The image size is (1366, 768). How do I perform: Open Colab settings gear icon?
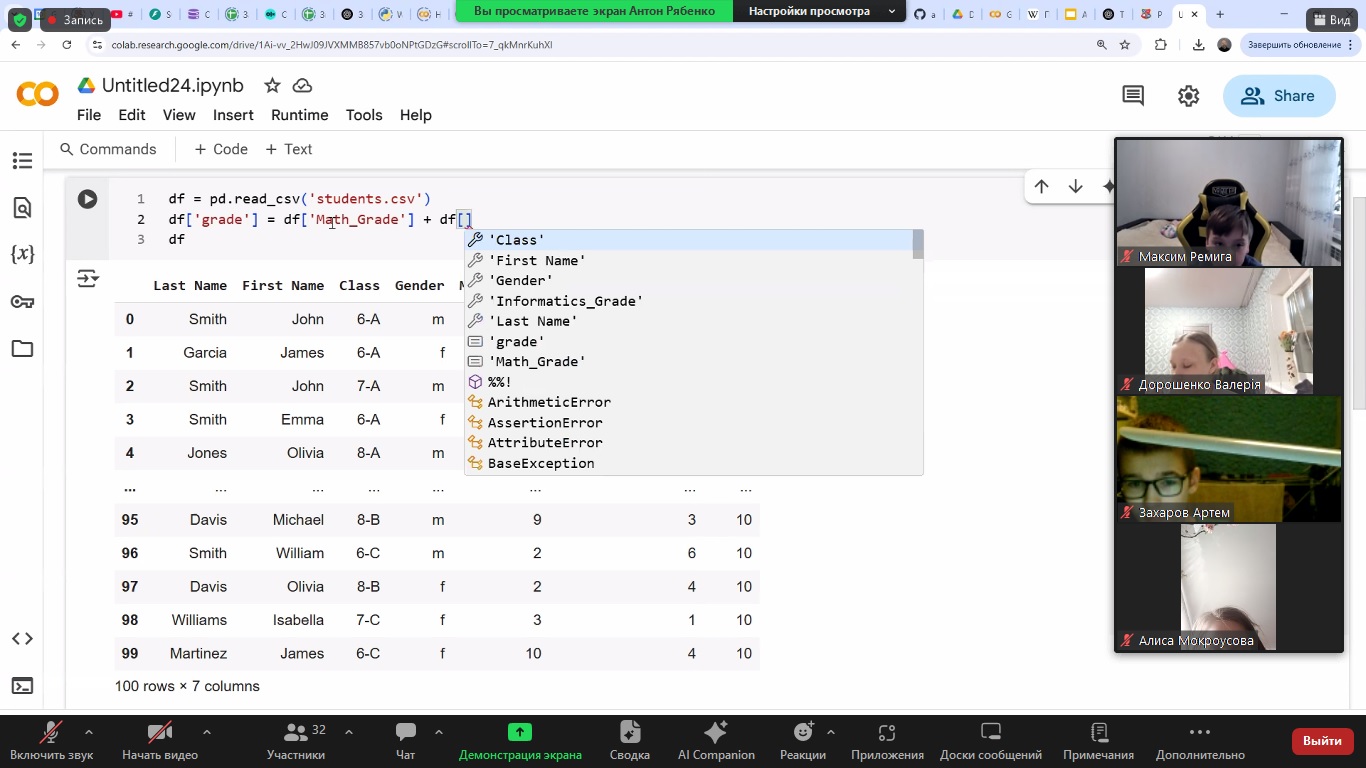[x=1188, y=96]
